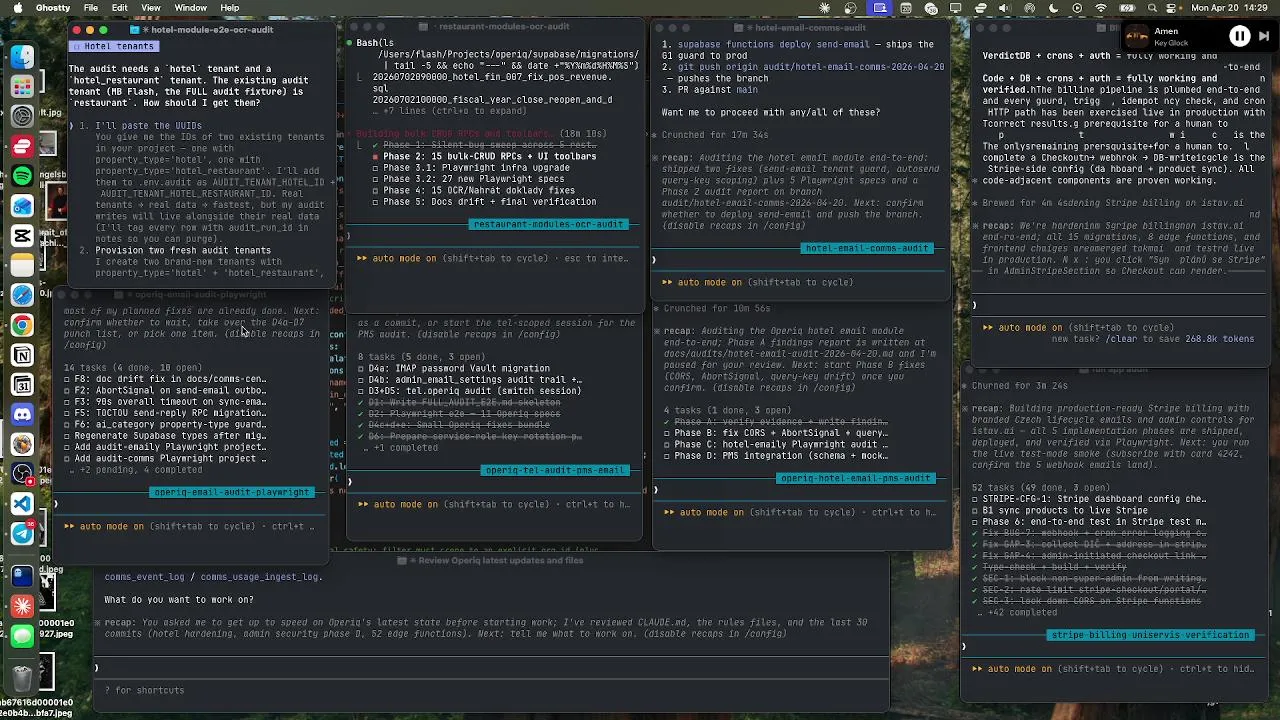Open Calendar app in the dock
The width and height of the screenshot is (1280, 720).
[x=22, y=385]
